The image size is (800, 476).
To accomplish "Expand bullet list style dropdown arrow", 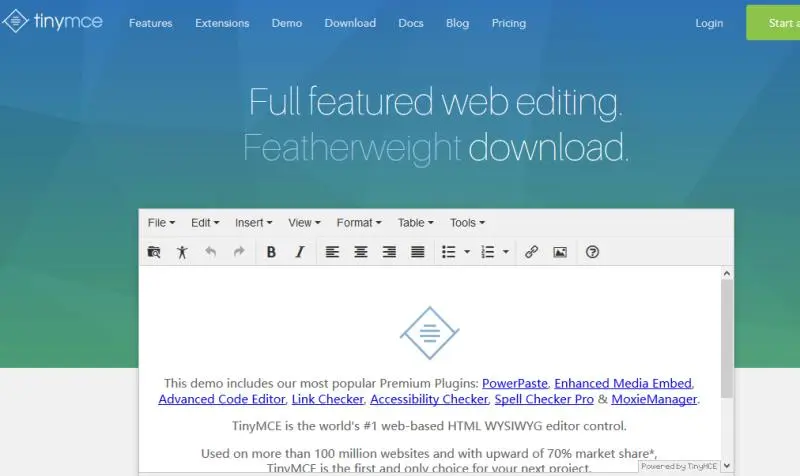I will pyautogui.click(x=467, y=252).
